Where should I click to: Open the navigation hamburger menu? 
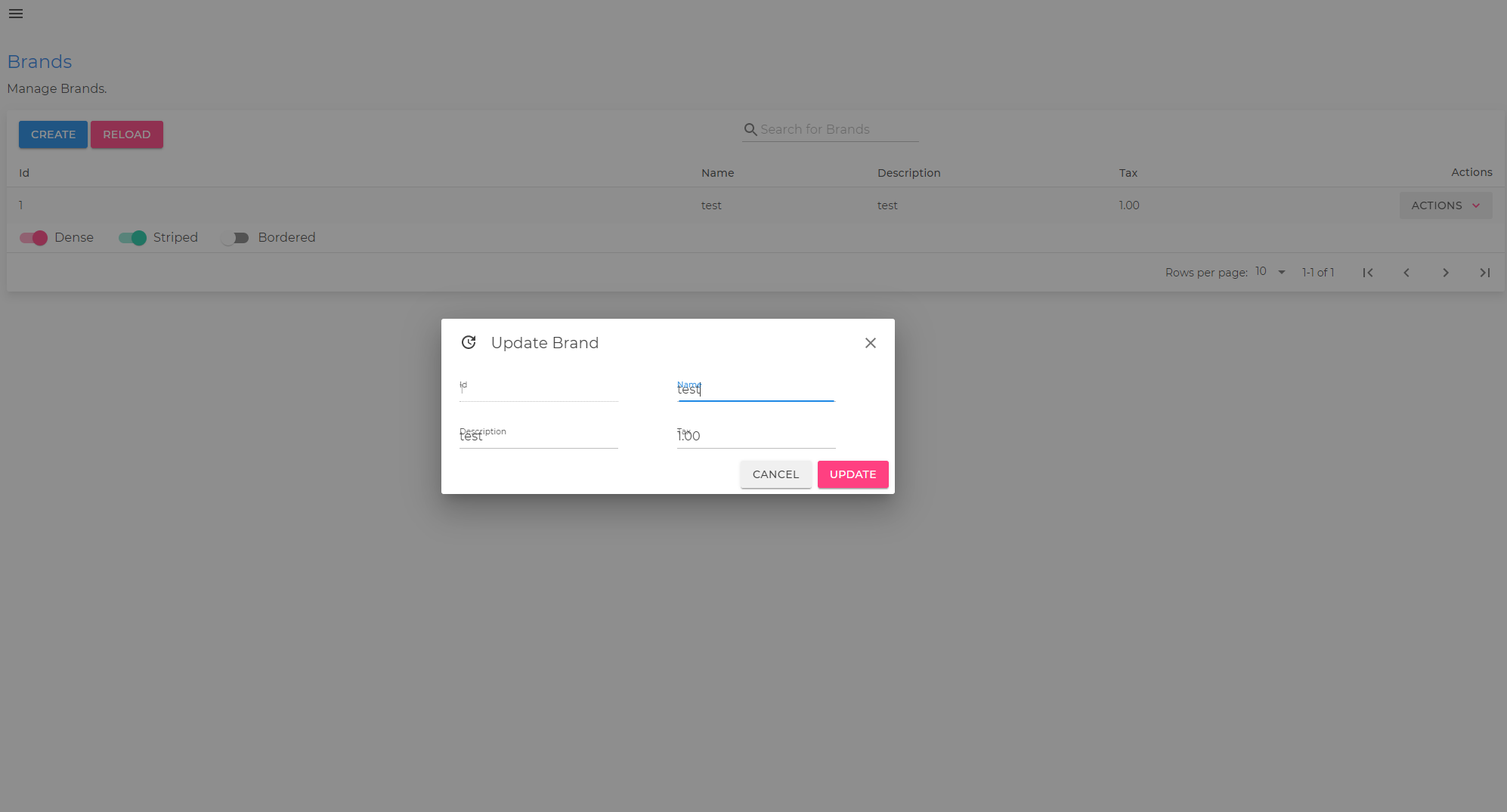(15, 14)
